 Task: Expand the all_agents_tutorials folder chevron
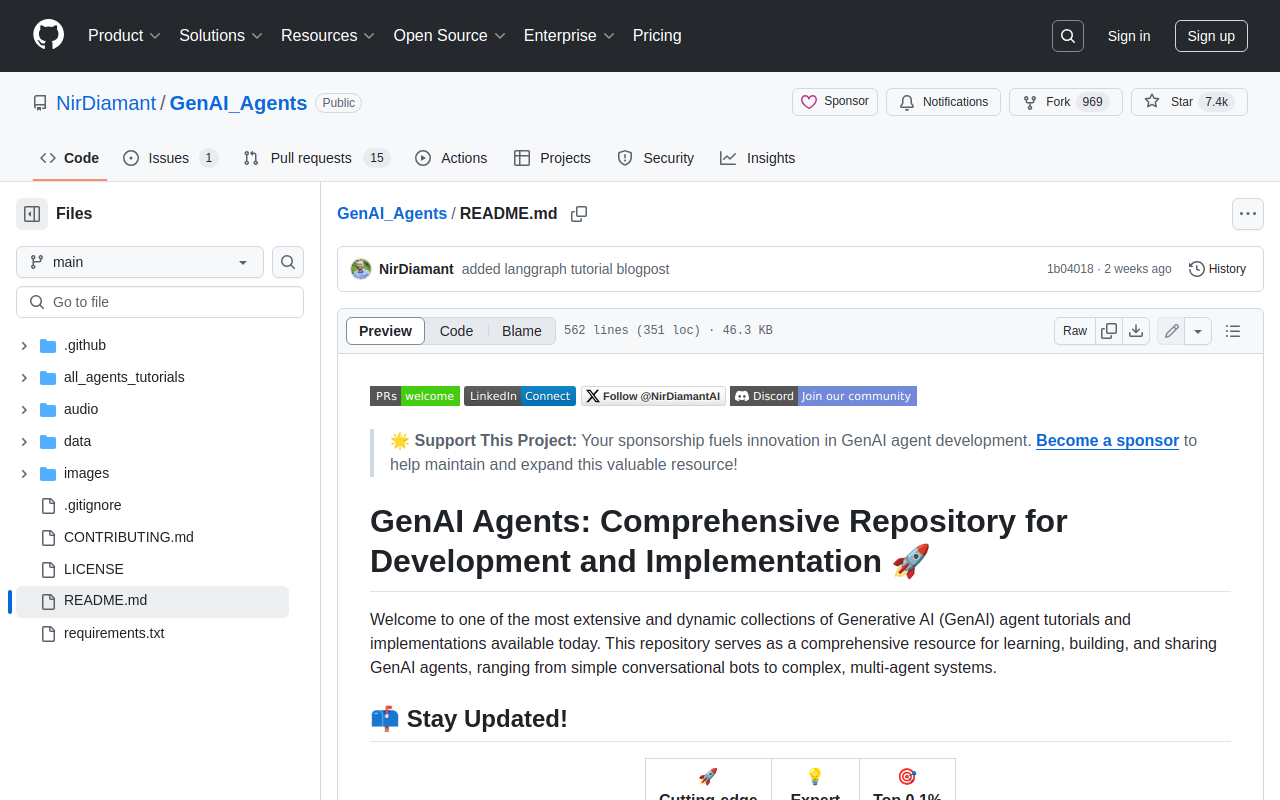click(x=24, y=378)
